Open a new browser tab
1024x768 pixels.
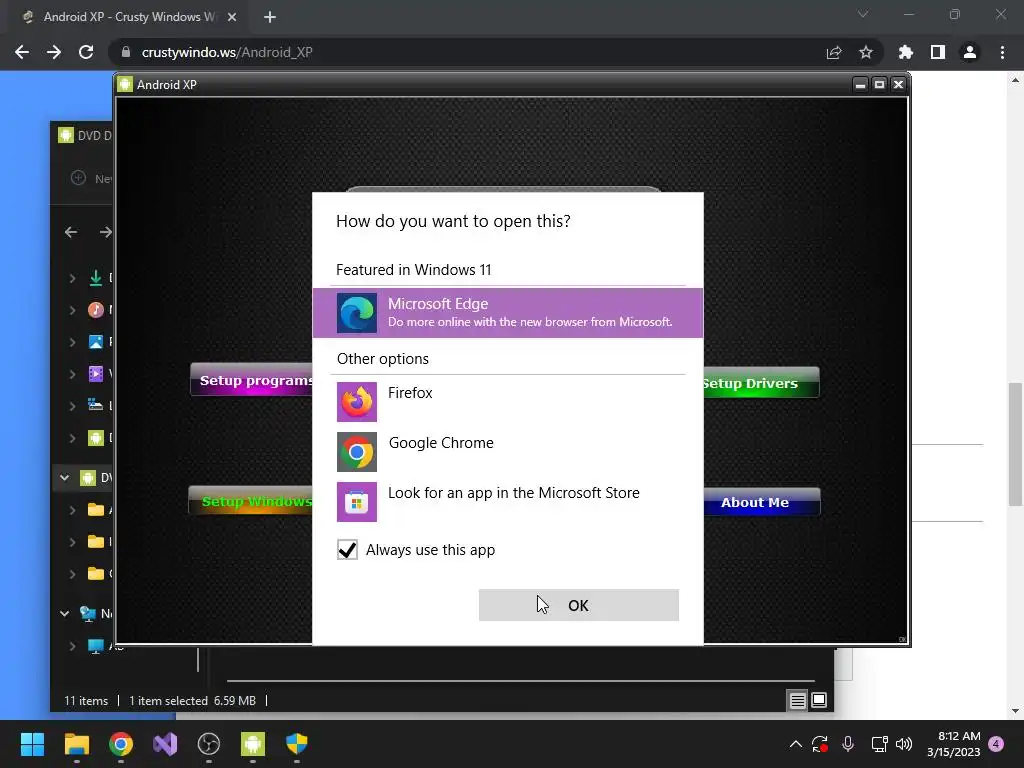(270, 17)
